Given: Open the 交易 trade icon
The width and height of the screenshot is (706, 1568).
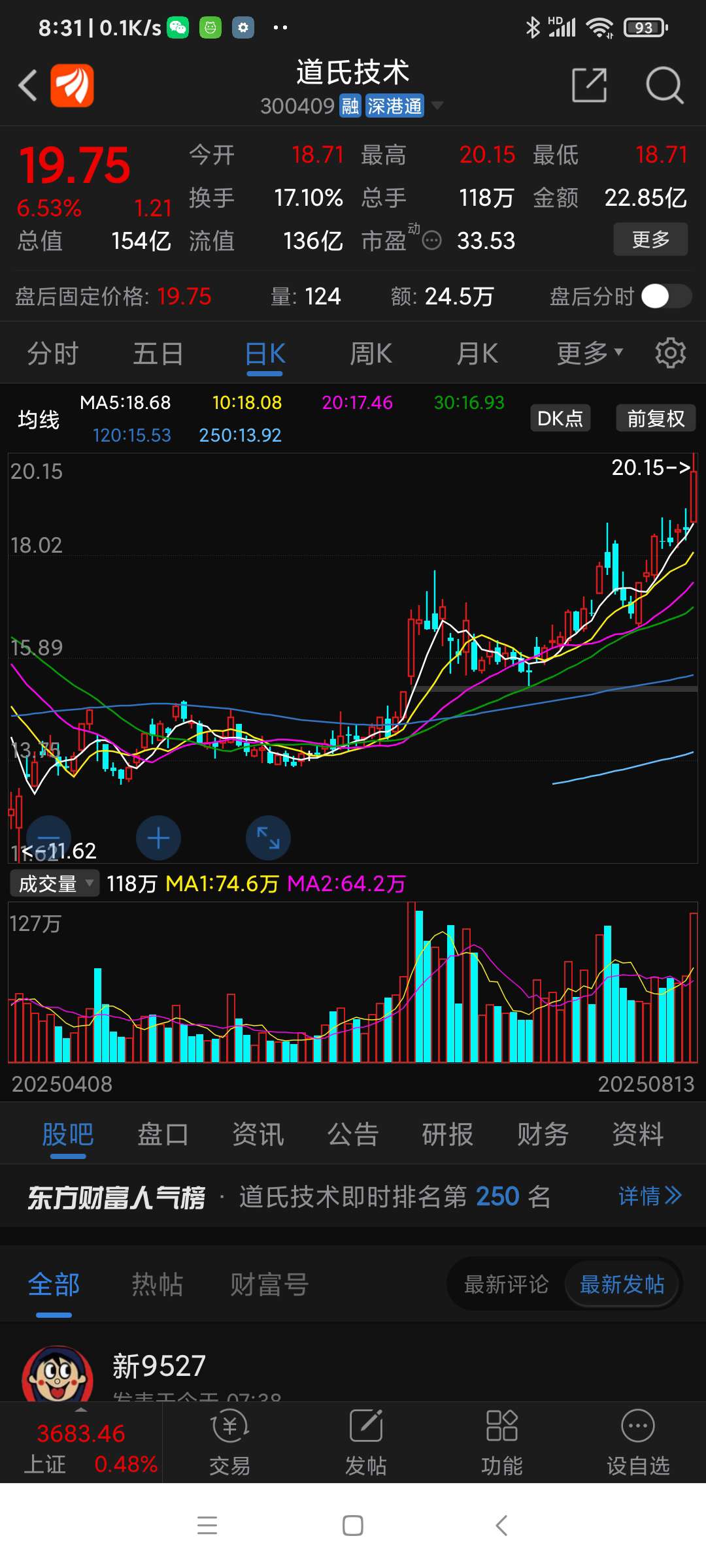Looking at the screenshot, I should click(230, 1443).
